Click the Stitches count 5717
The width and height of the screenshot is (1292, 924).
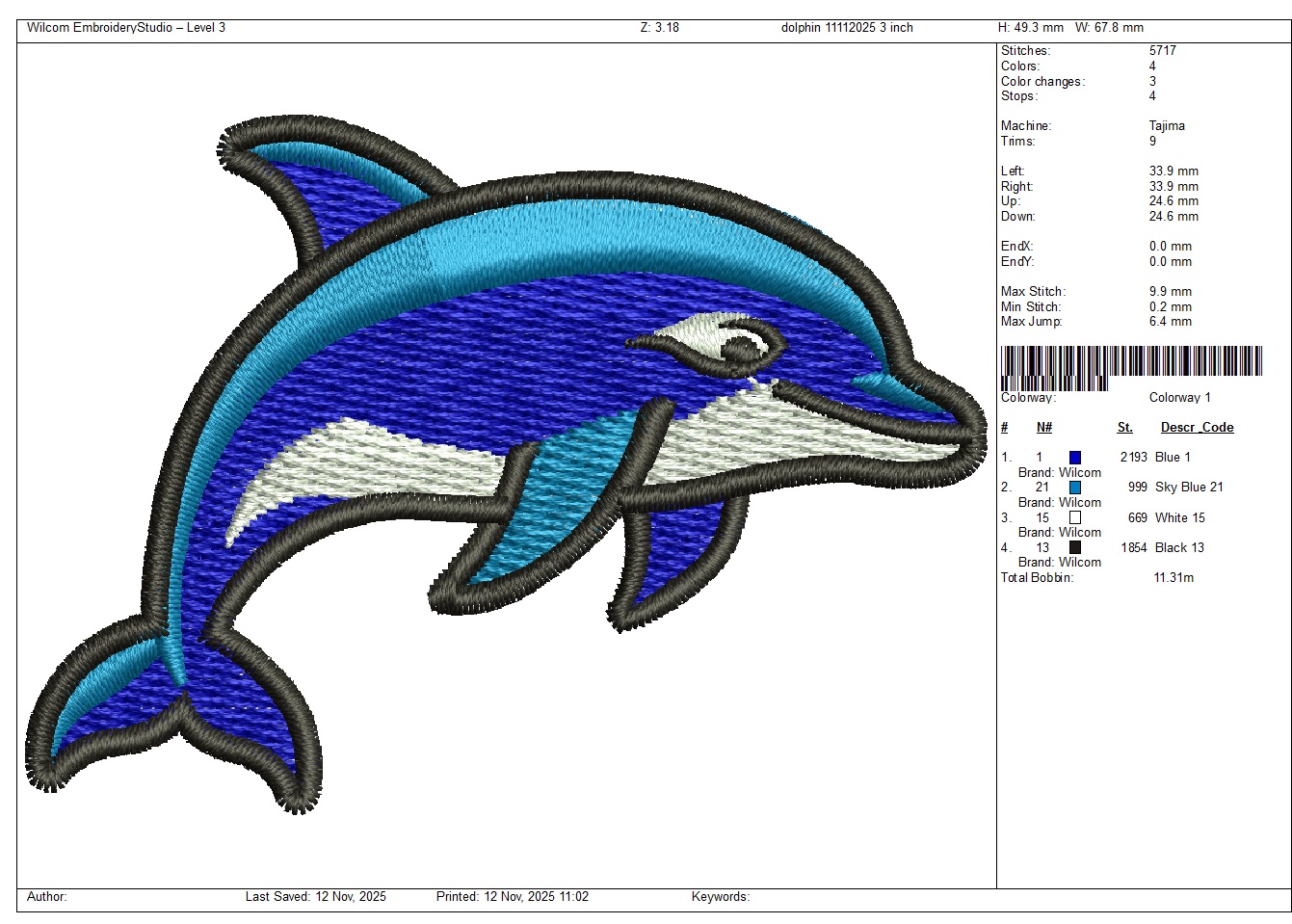coord(1162,51)
